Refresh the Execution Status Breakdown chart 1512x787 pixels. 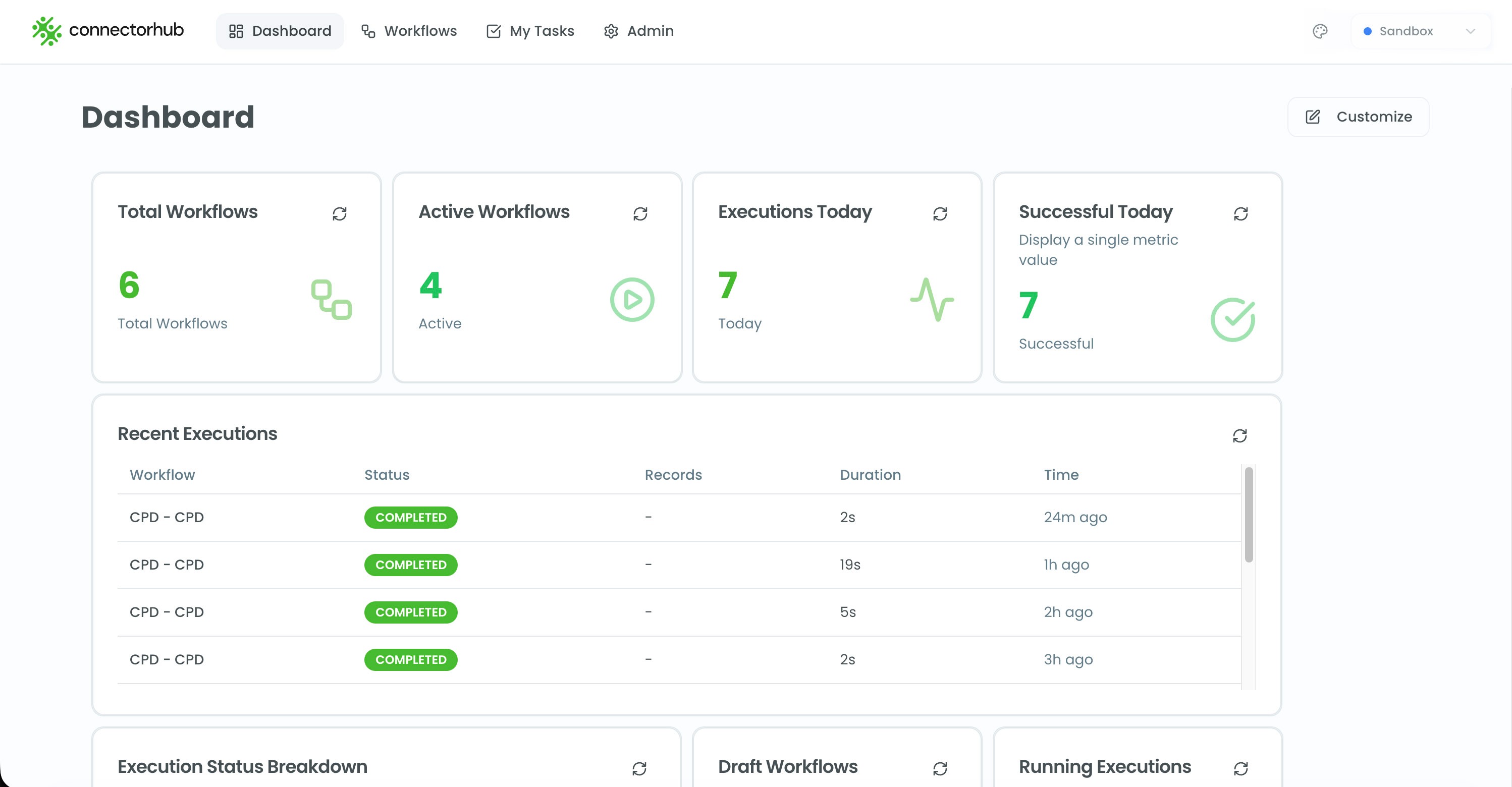[640, 768]
